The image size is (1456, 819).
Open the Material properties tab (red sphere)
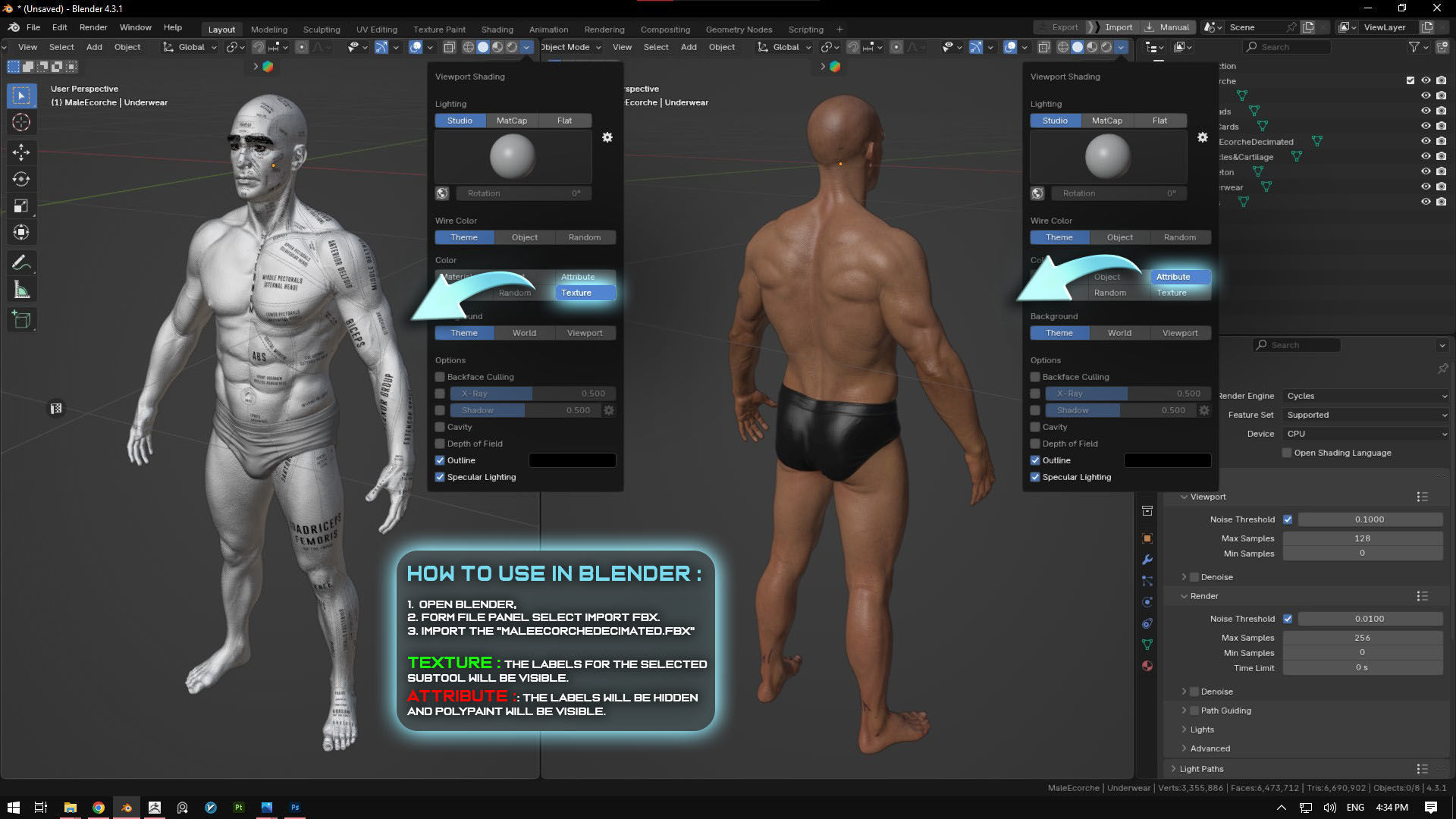tap(1147, 666)
